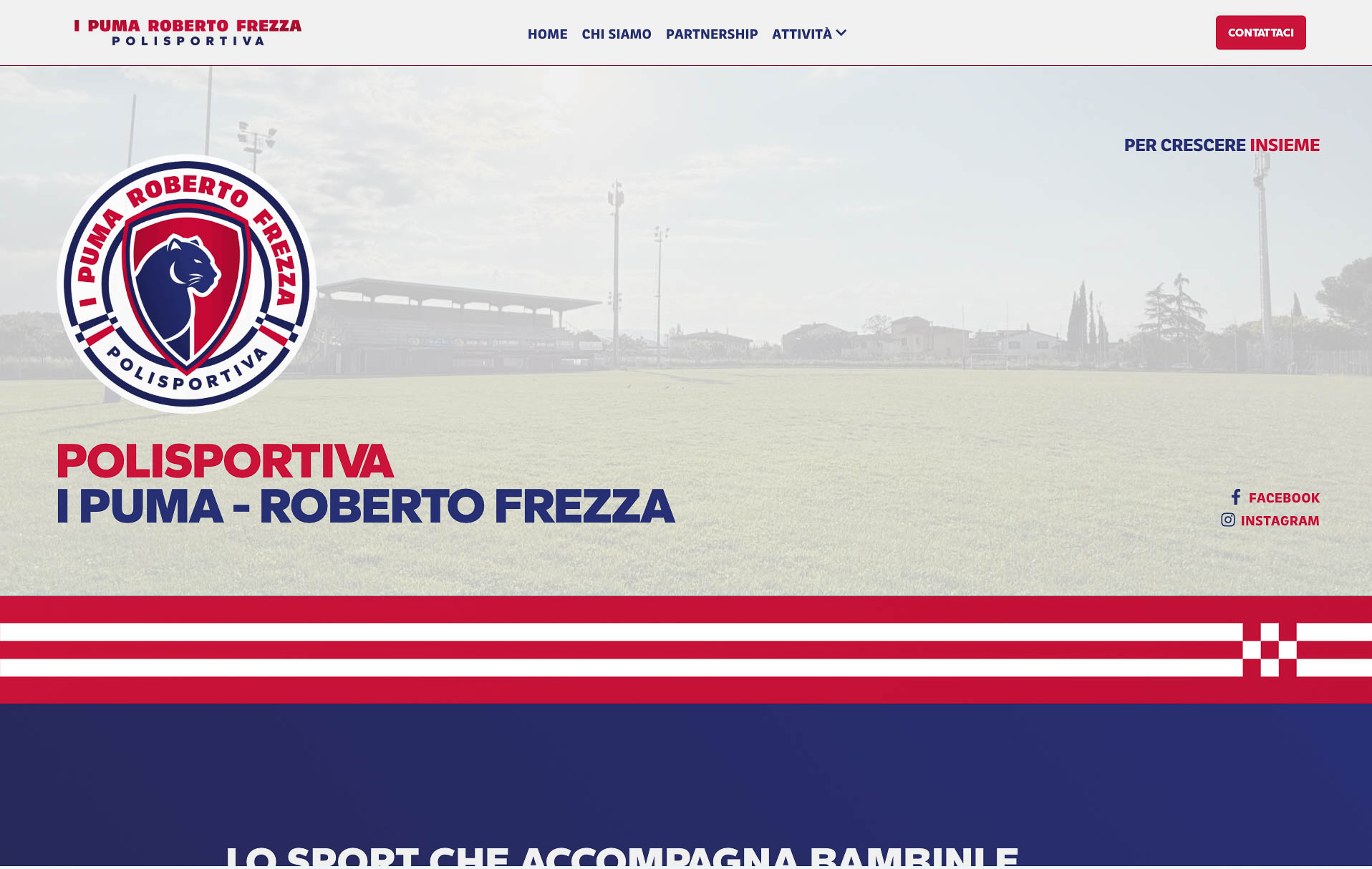Click the Per Crescere Insieme tagline
The image size is (1372, 869).
pyautogui.click(x=1222, y=145)
